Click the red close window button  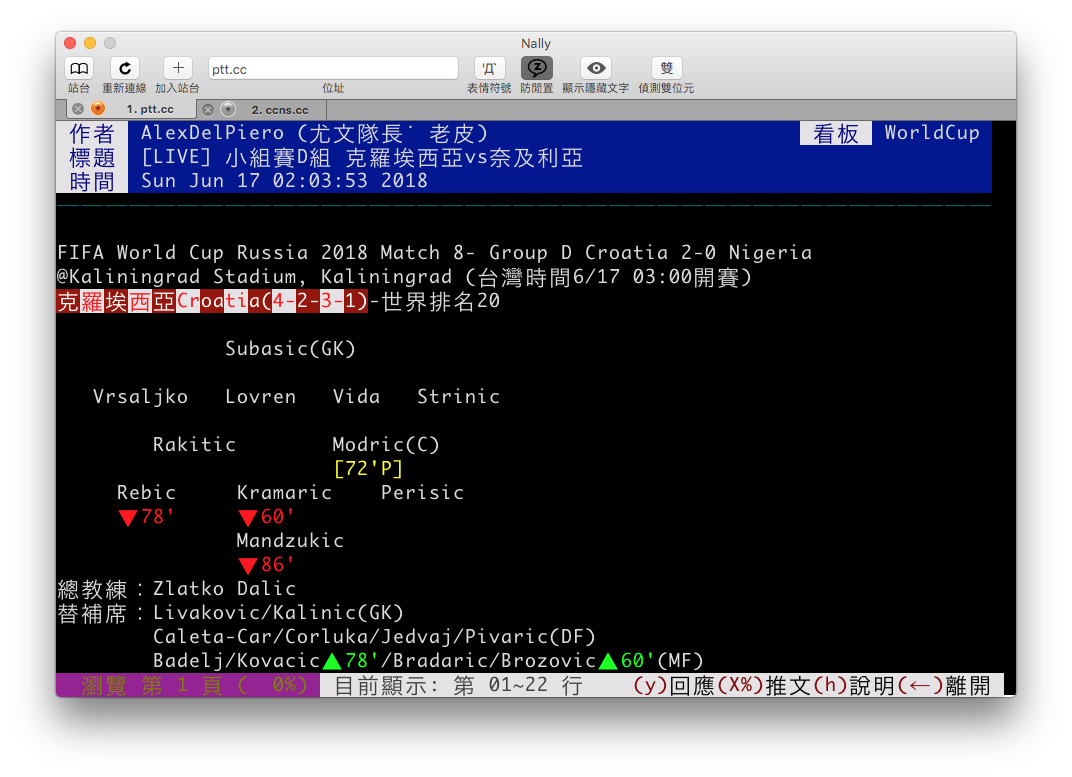coord(70,43)
